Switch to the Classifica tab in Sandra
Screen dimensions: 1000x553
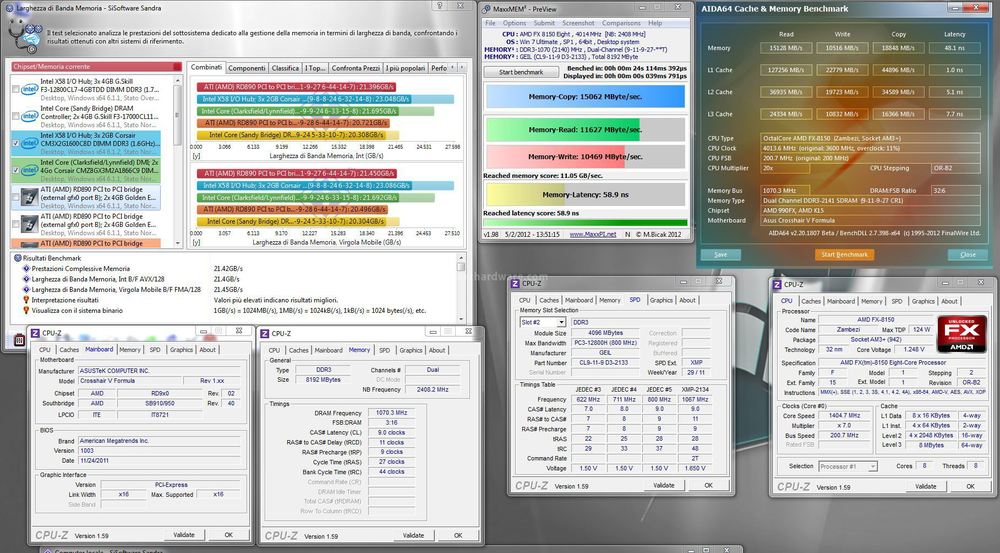285,68
